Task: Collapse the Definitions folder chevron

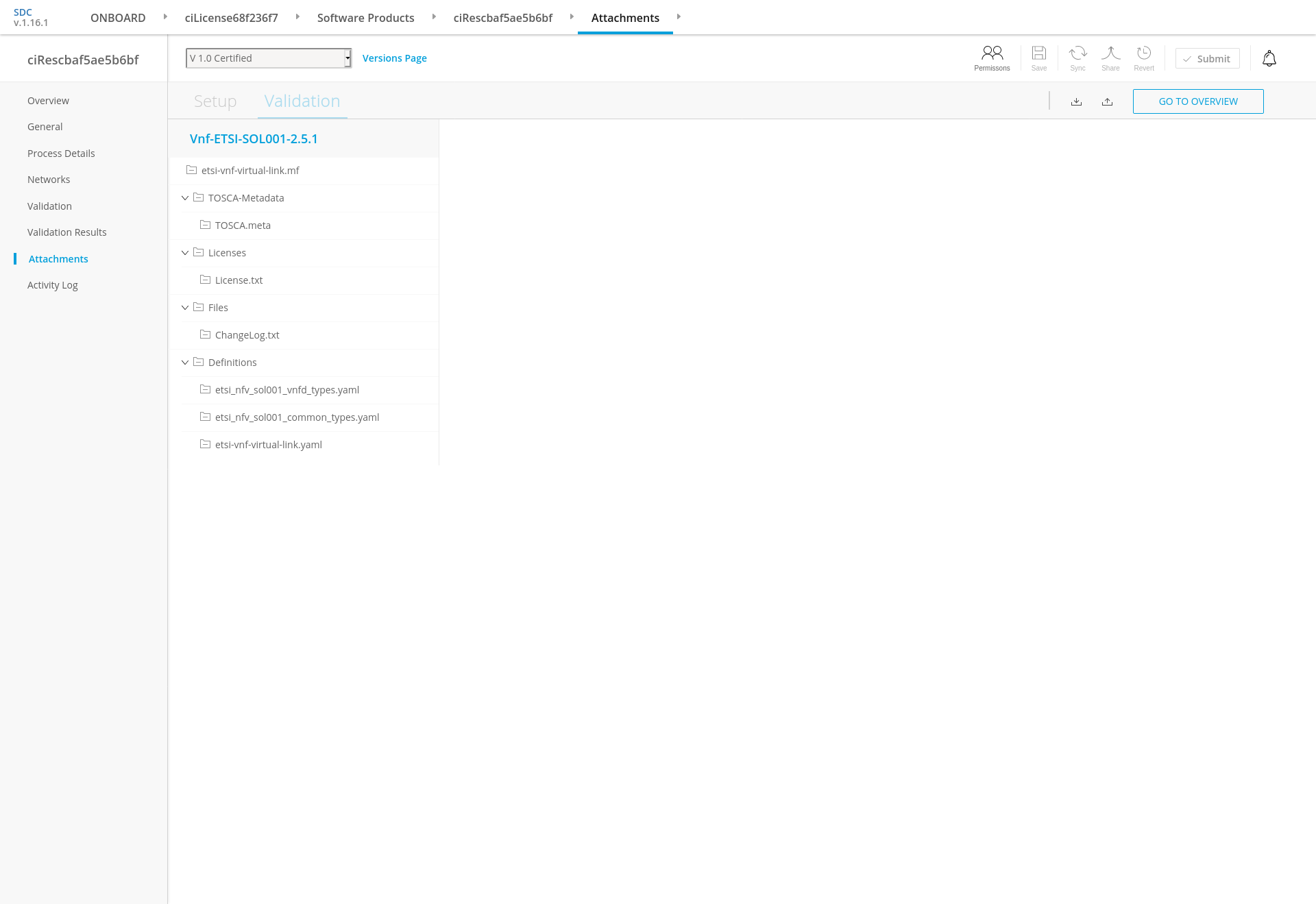Action: coord(185,363)
